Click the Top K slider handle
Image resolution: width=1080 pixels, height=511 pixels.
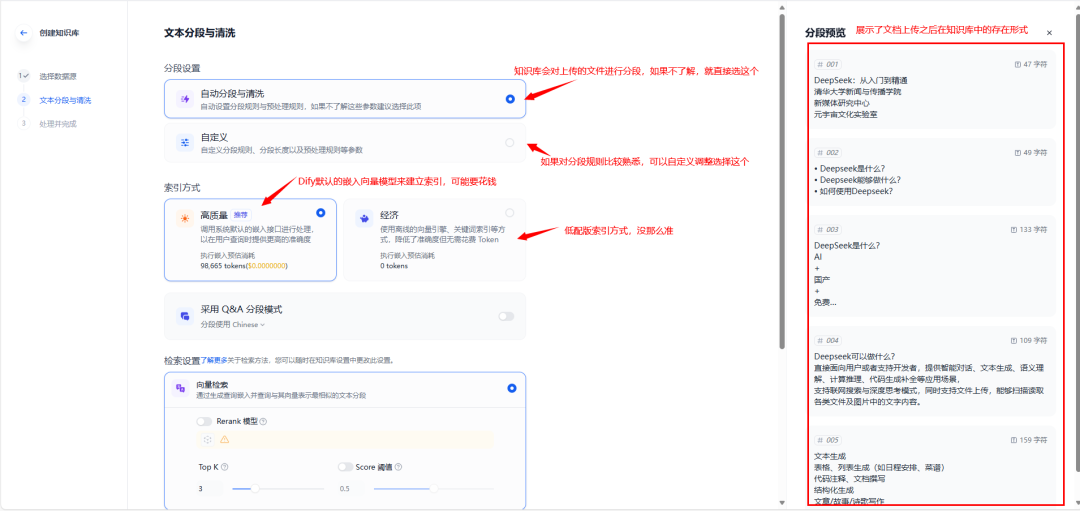[255, 488]
